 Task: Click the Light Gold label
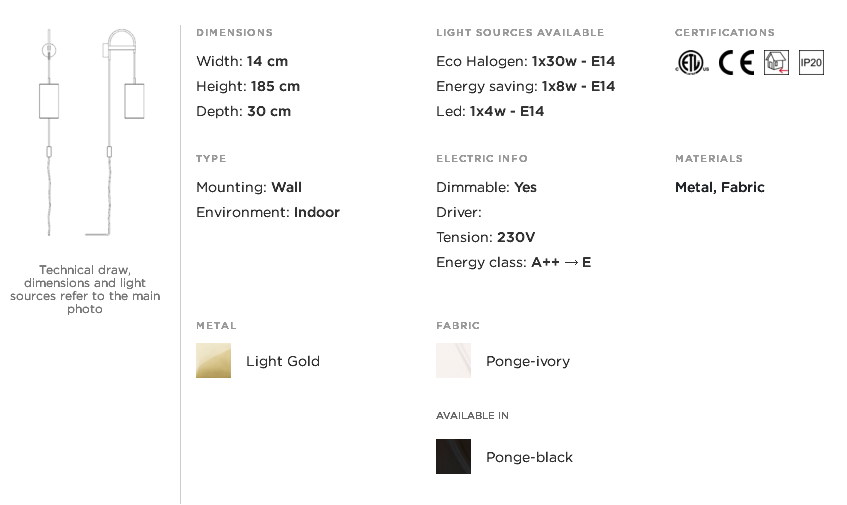point(283,361)
